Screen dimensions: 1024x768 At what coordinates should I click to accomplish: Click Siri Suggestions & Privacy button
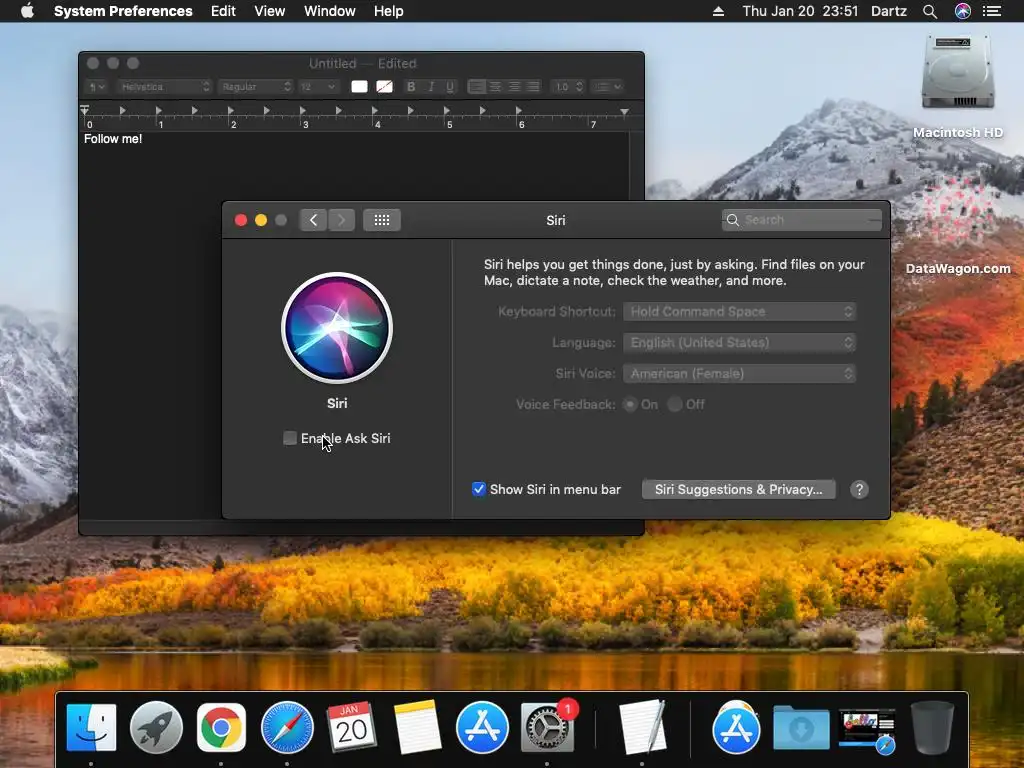(x=739, y=489)
